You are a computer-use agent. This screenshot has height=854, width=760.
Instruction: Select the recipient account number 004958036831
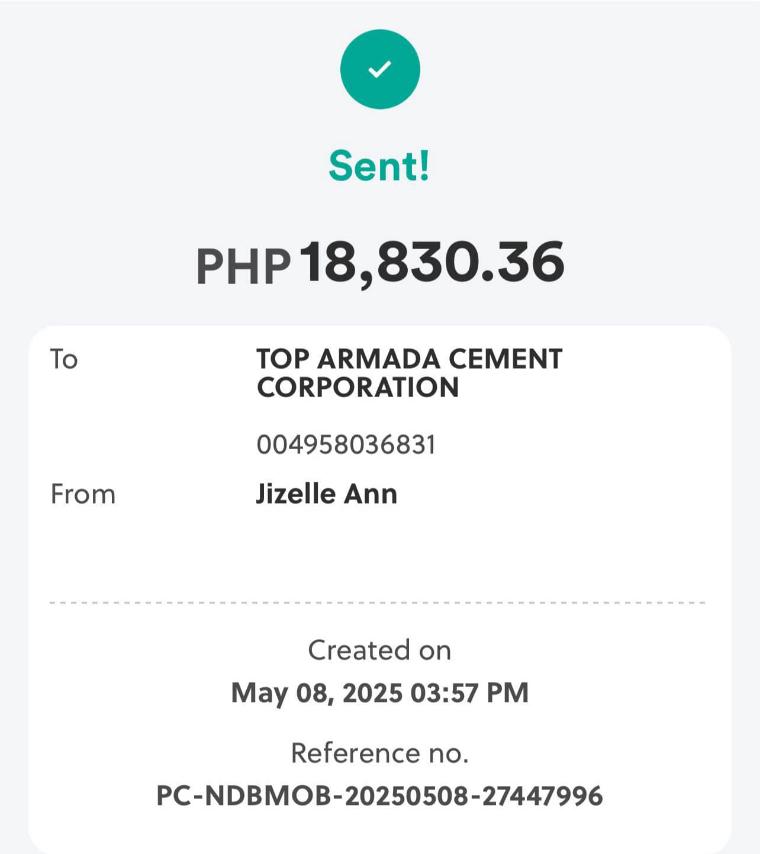[346, 445]
